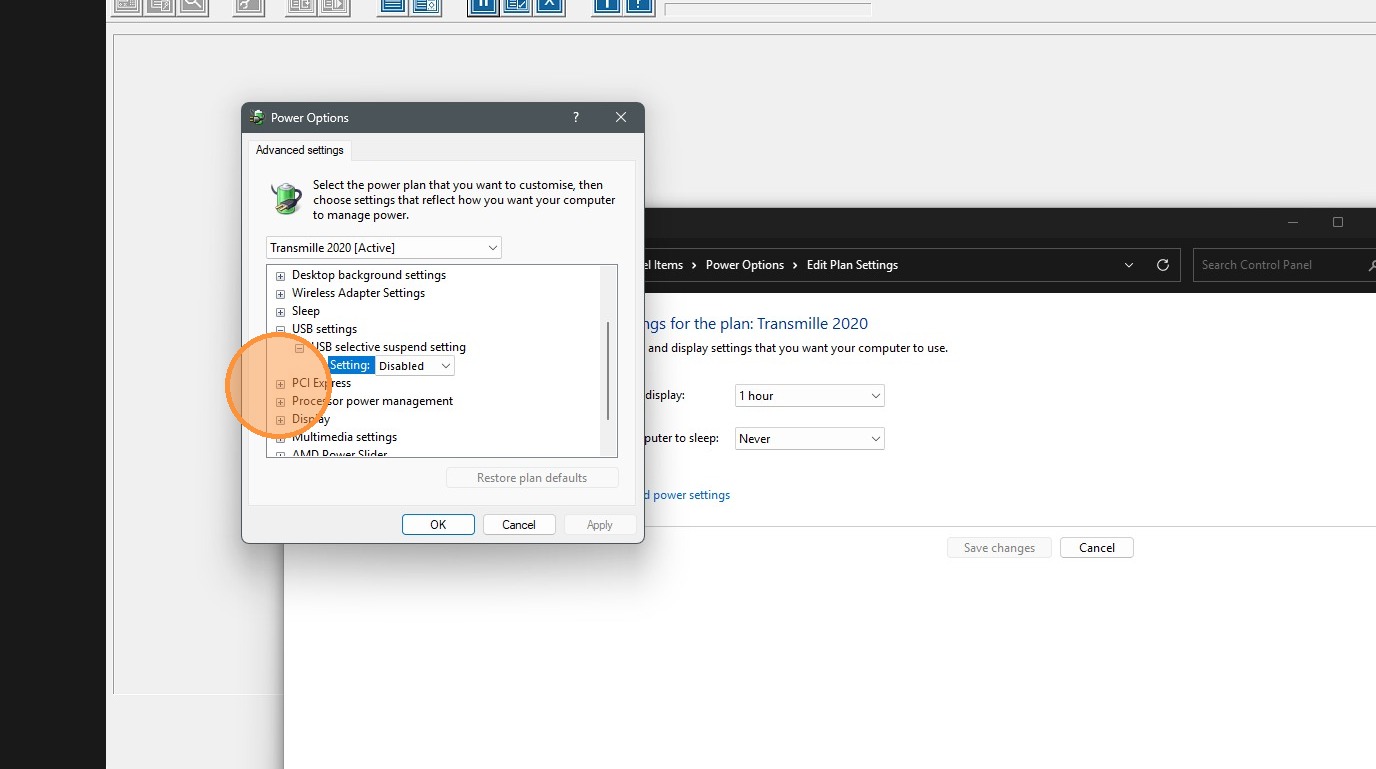Screen dimensions: 1376x769
Task: Select the 'Sleep' tree row
Action: [306, 311]
